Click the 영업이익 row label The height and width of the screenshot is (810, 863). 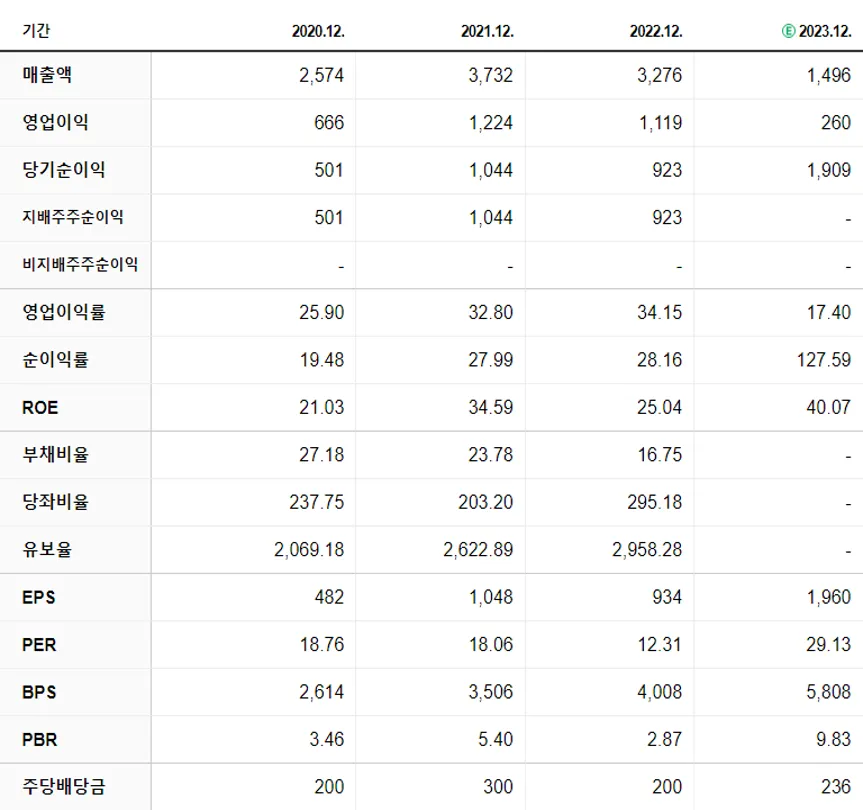(x=55, y=122)
